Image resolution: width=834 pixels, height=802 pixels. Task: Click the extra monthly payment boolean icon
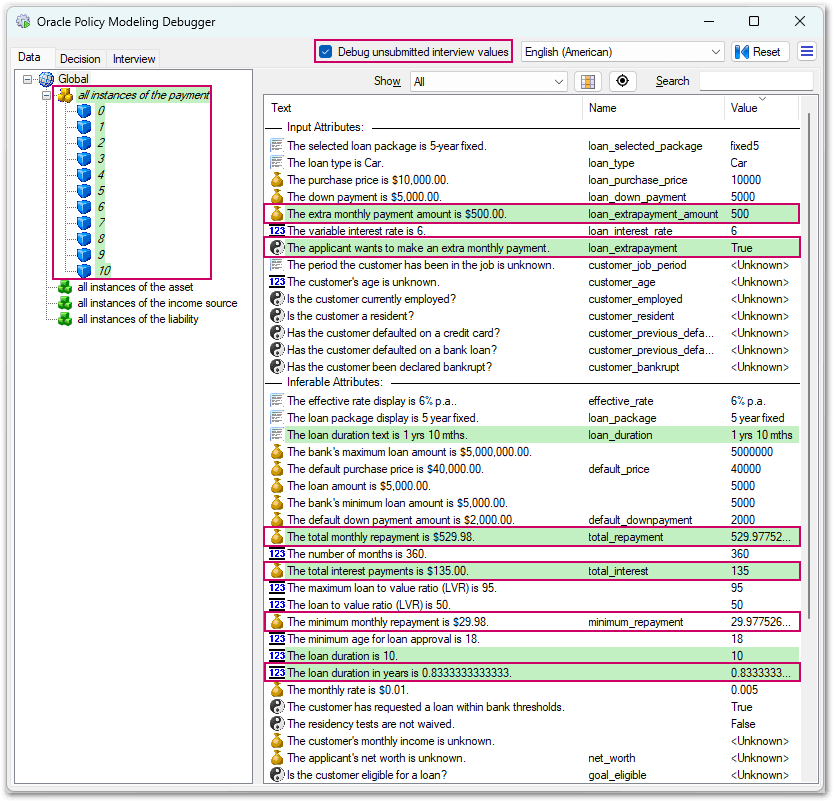(x=277, y=248)
